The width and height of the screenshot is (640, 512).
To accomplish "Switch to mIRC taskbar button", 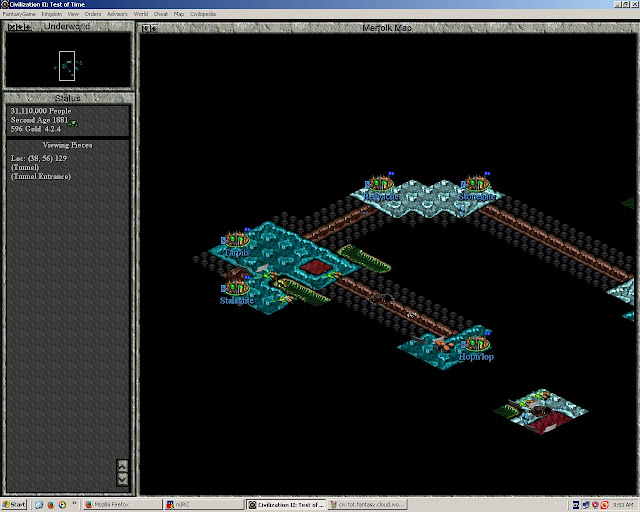I will click(204, 505).
